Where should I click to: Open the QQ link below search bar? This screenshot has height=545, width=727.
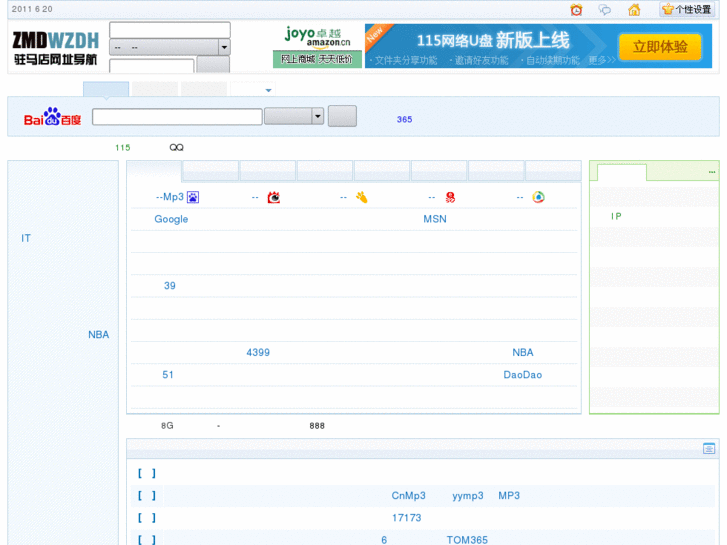tap(176, 147)
